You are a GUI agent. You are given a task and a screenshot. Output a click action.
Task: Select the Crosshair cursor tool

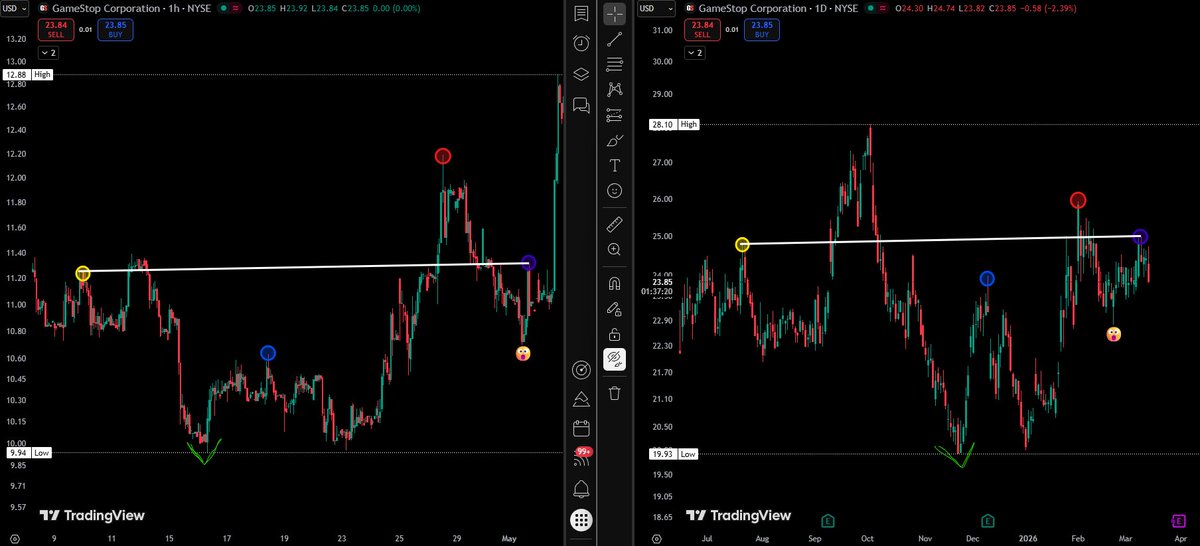point(614,14)
